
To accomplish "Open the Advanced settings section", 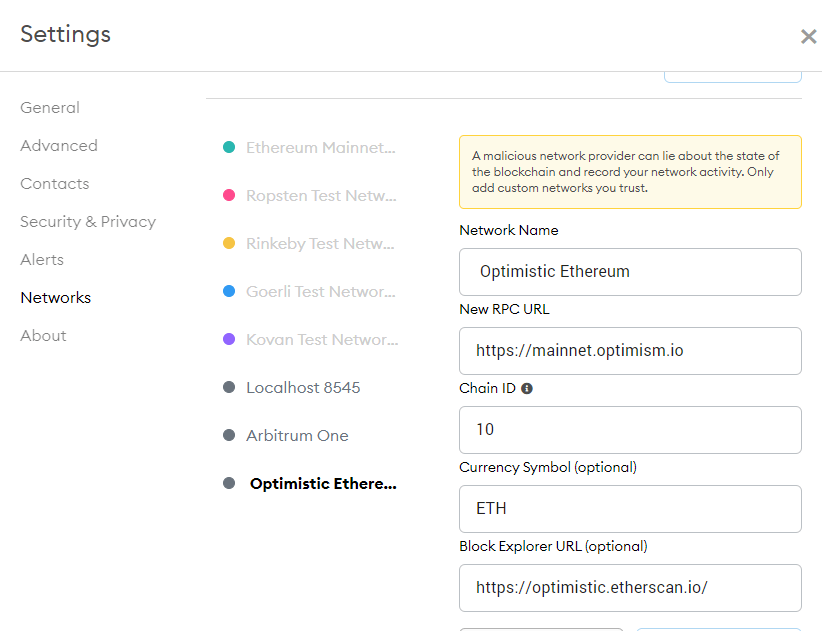I will pos(58,145).
